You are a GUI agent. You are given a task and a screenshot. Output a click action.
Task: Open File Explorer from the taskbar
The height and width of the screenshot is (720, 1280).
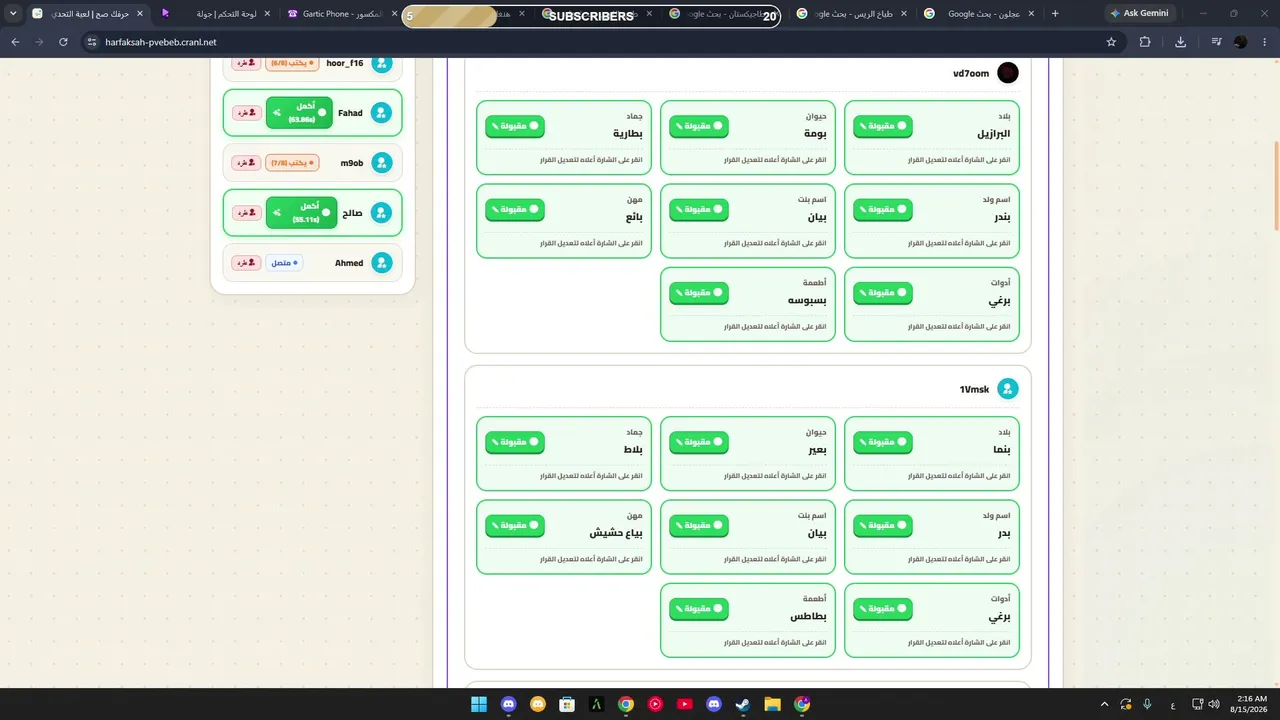[772, 704]
